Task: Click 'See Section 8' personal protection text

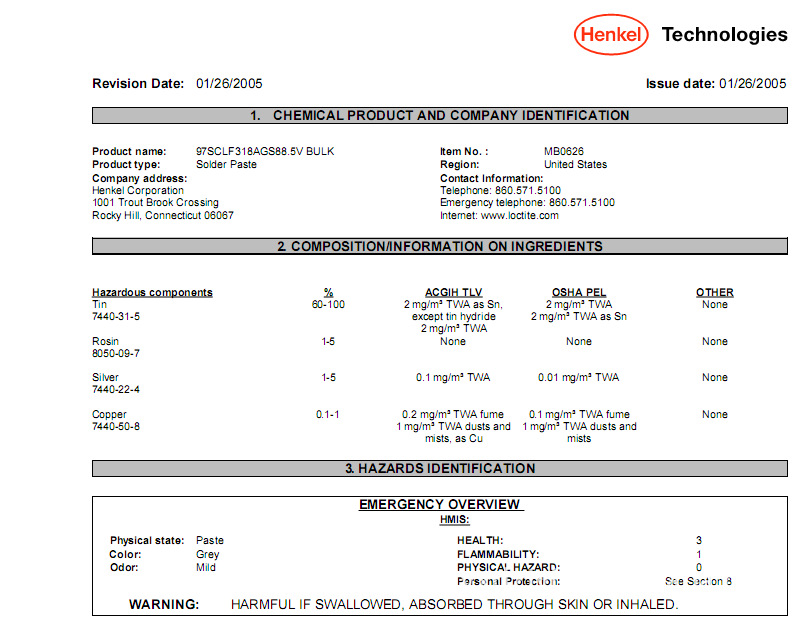Action: tap(698, 581)
